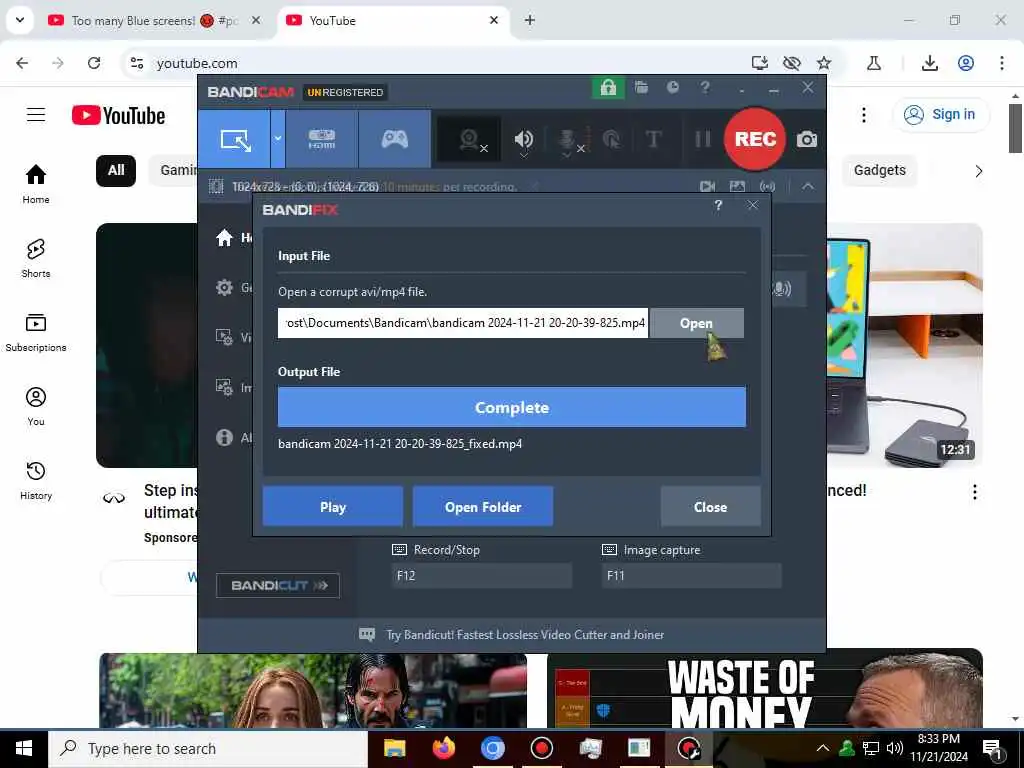
Task: Open Chrome tab search dropdown arrow
Action: (x=20, y=20)
